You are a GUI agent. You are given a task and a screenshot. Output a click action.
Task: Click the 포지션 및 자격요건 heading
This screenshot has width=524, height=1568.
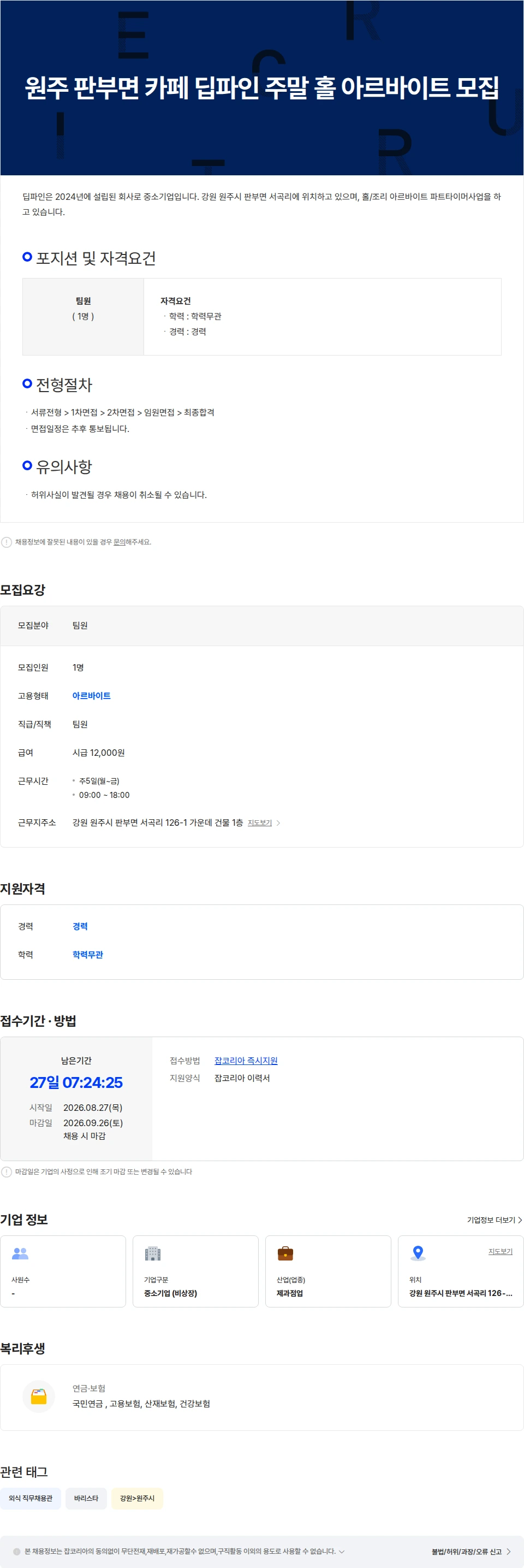[96, 258]
